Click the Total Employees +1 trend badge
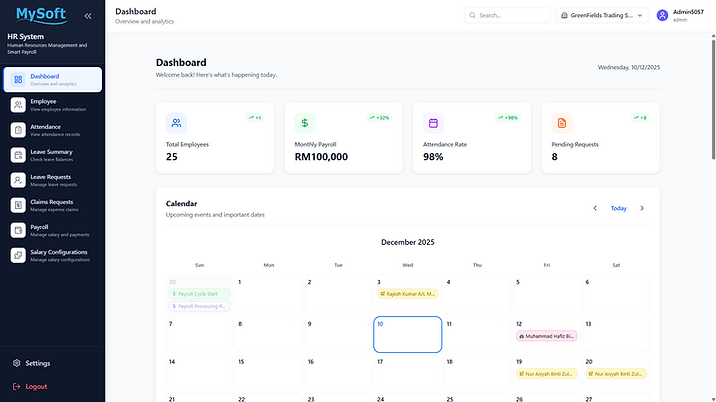 [x=255, y=118]
